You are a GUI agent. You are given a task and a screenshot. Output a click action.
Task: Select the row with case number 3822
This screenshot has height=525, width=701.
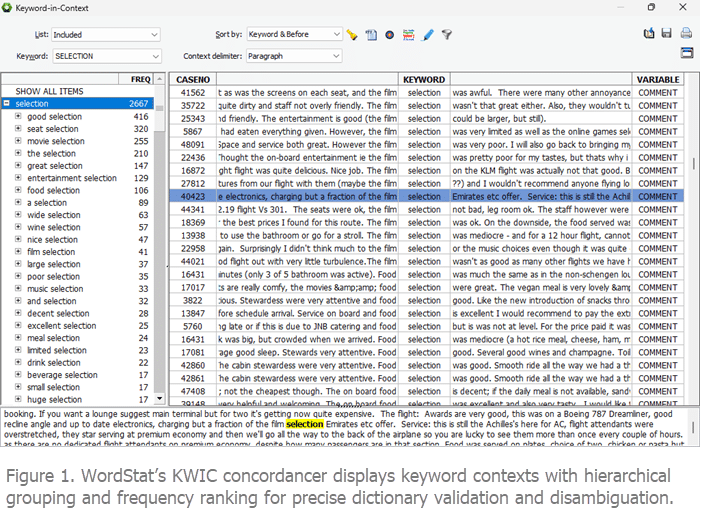pyautogui.click(x=427, y=300)
